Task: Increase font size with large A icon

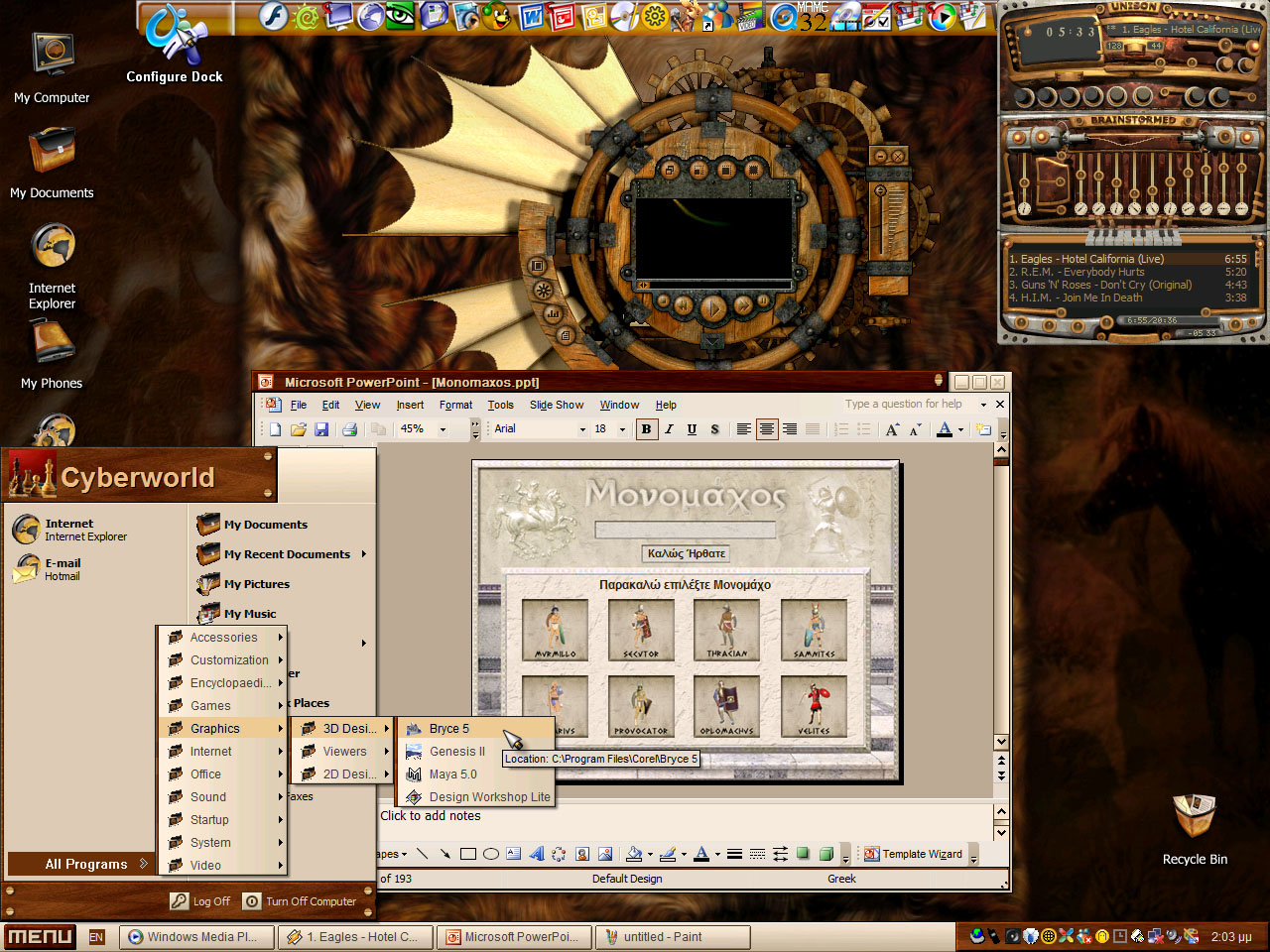Action: (x=892, y=429)
